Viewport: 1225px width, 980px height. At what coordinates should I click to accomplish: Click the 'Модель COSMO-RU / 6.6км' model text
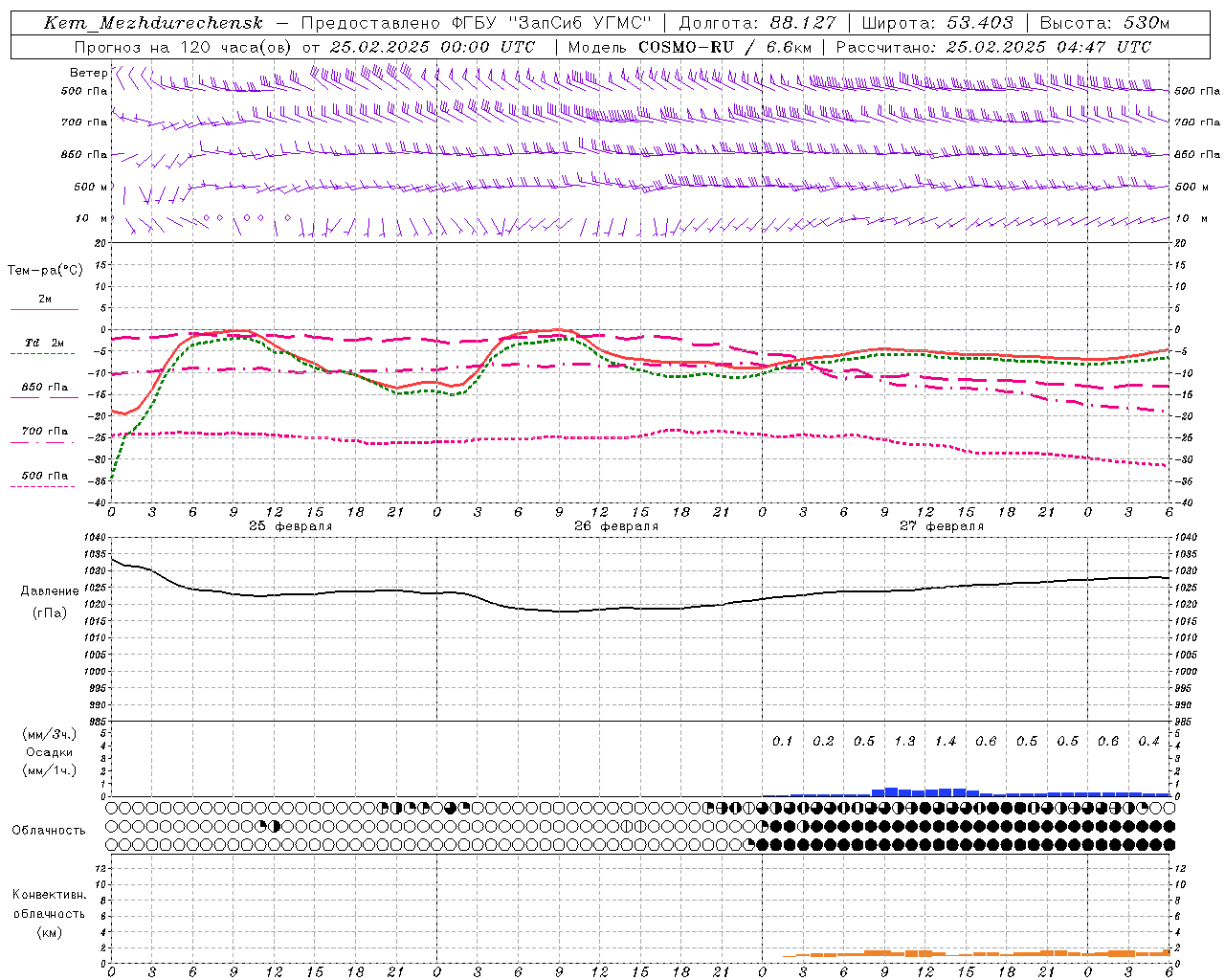pos(690,47)
